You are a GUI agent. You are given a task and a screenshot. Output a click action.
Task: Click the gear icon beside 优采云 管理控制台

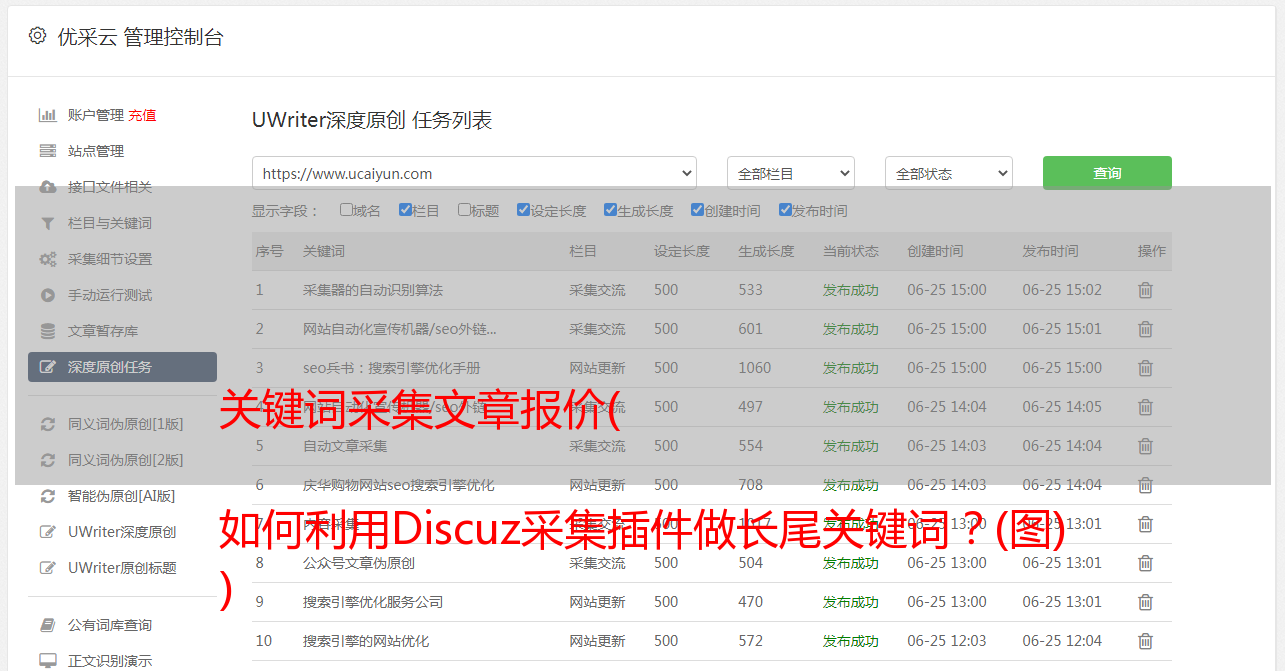coord(37,37)
